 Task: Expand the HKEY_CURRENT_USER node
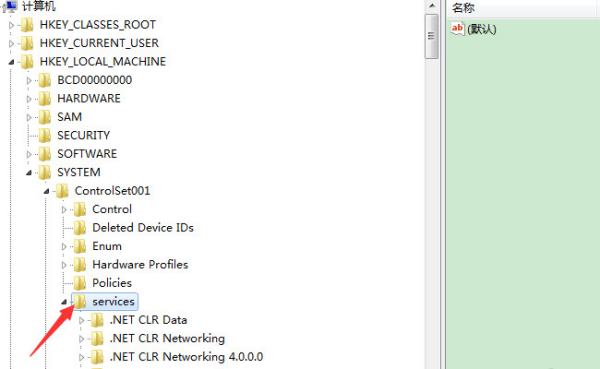tap(11, 44)
